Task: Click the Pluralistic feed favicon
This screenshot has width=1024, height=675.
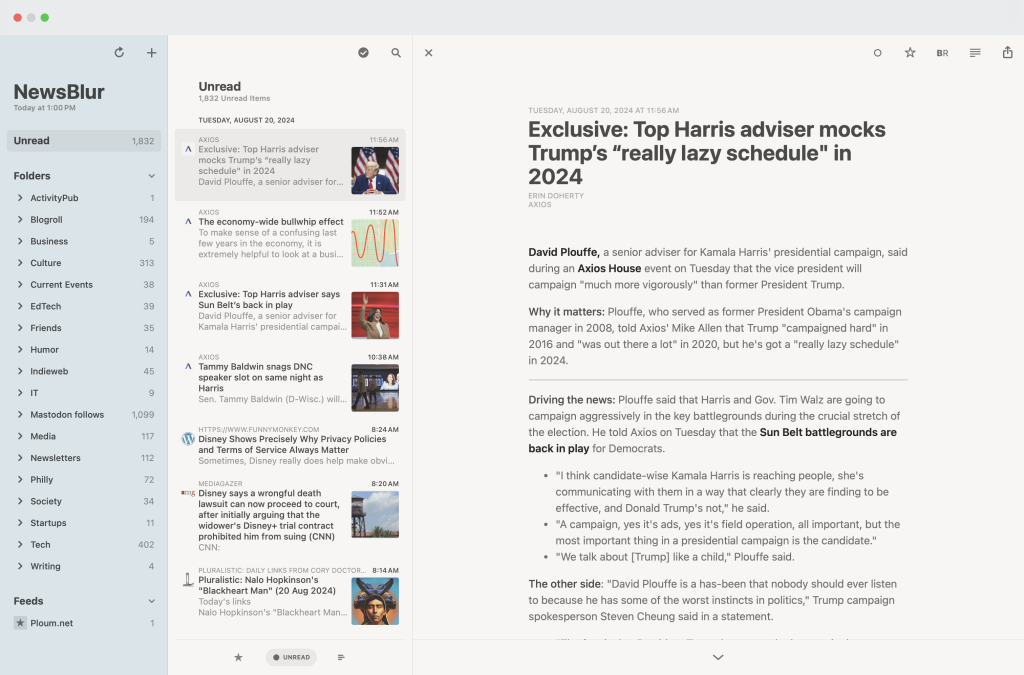Action: point(188,579)
